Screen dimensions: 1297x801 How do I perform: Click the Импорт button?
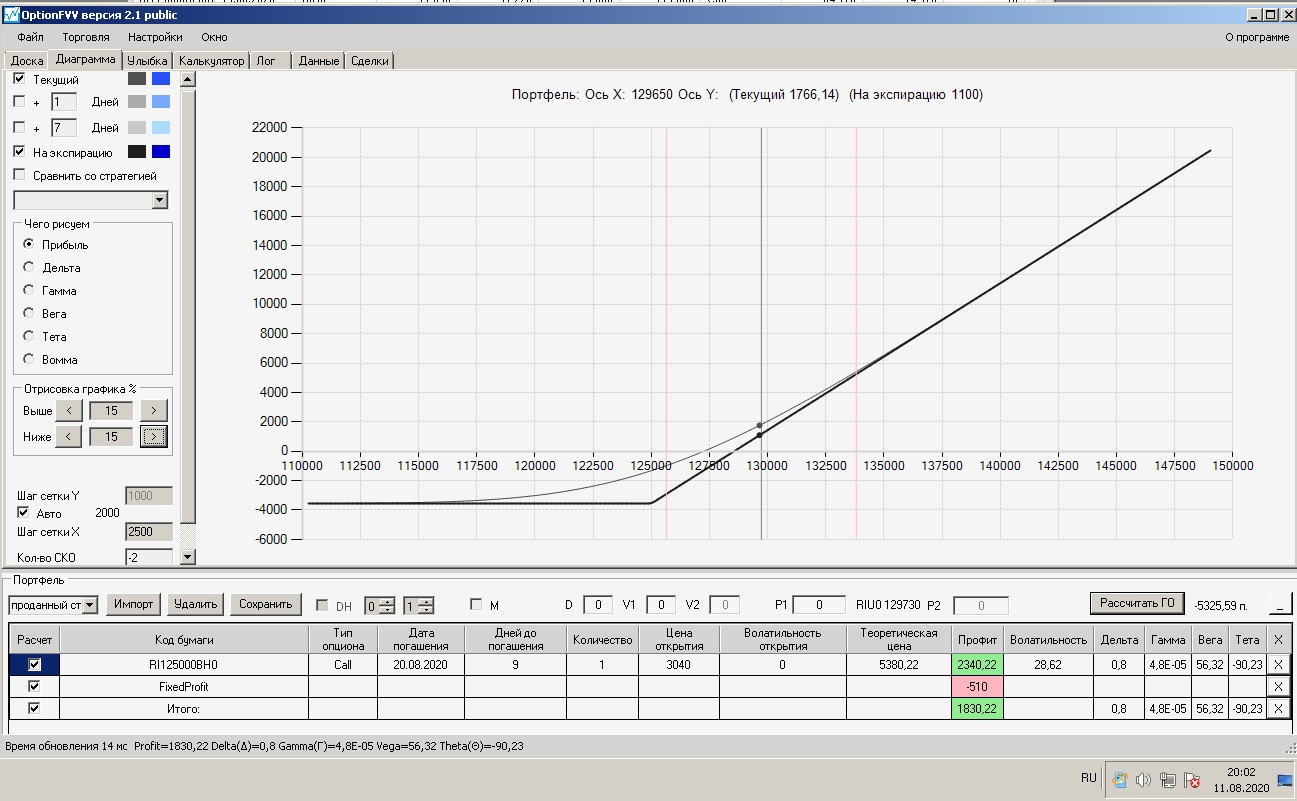[133, 604]
